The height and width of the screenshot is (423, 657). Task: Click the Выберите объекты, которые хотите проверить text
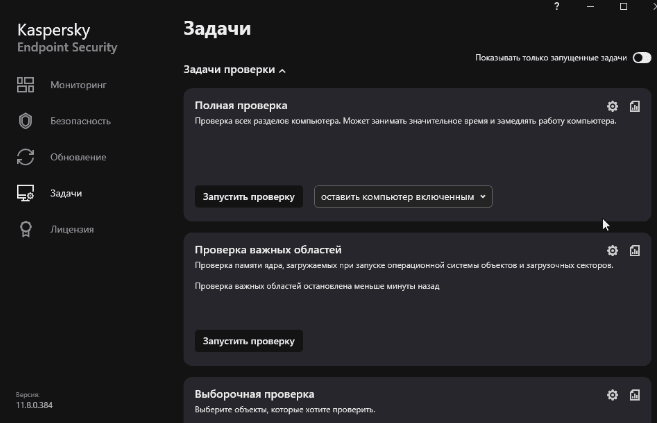coord(285,410)
